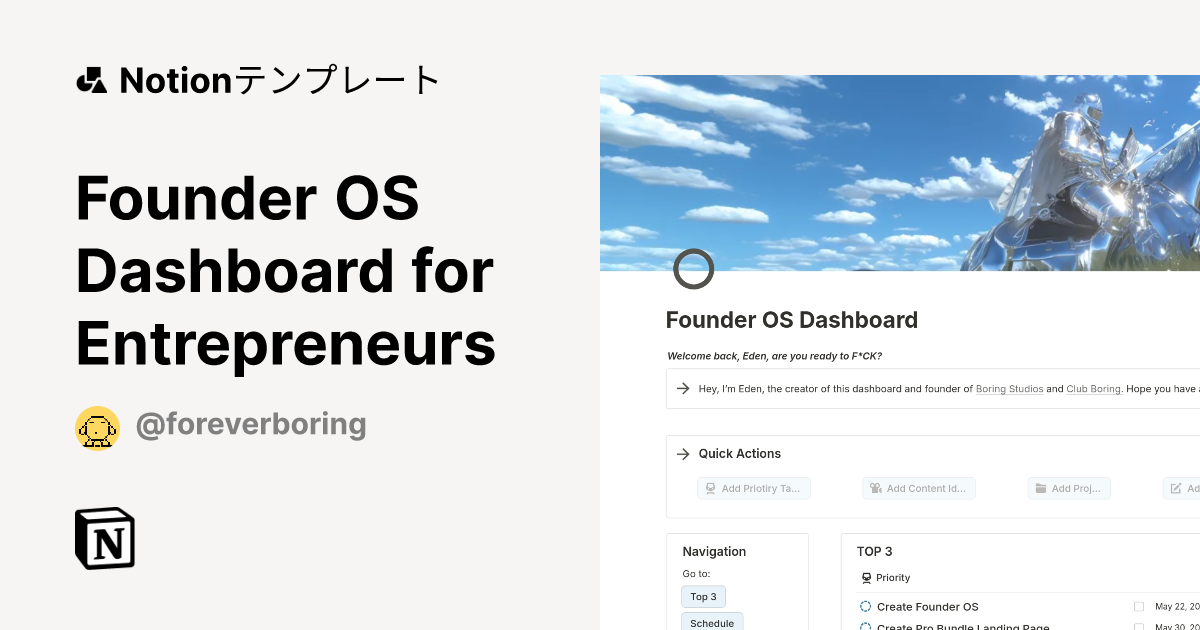Click the circular page icon above Founder OS Dashboard
The image size is (1200, 630).
click(x=694, y=268)
